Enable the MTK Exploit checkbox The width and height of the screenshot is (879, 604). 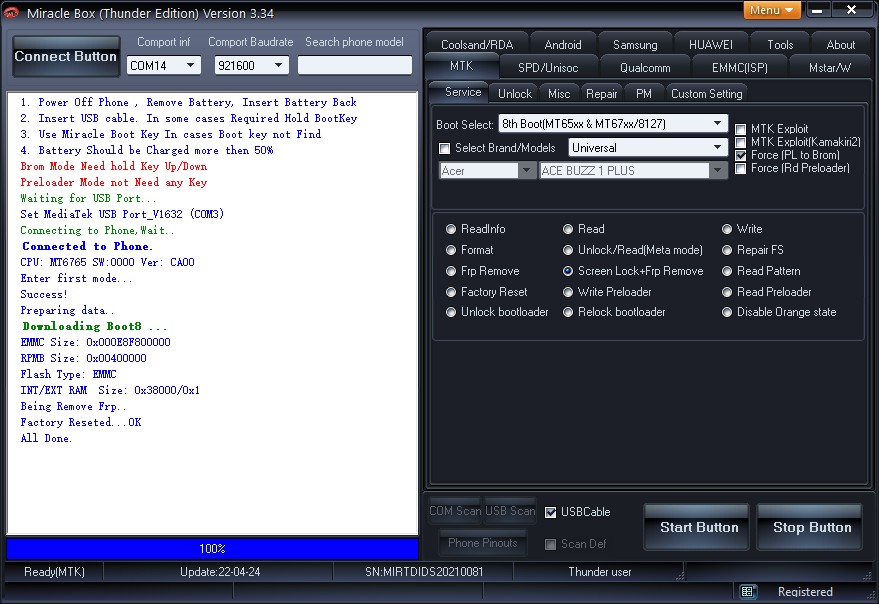(741, 129)
